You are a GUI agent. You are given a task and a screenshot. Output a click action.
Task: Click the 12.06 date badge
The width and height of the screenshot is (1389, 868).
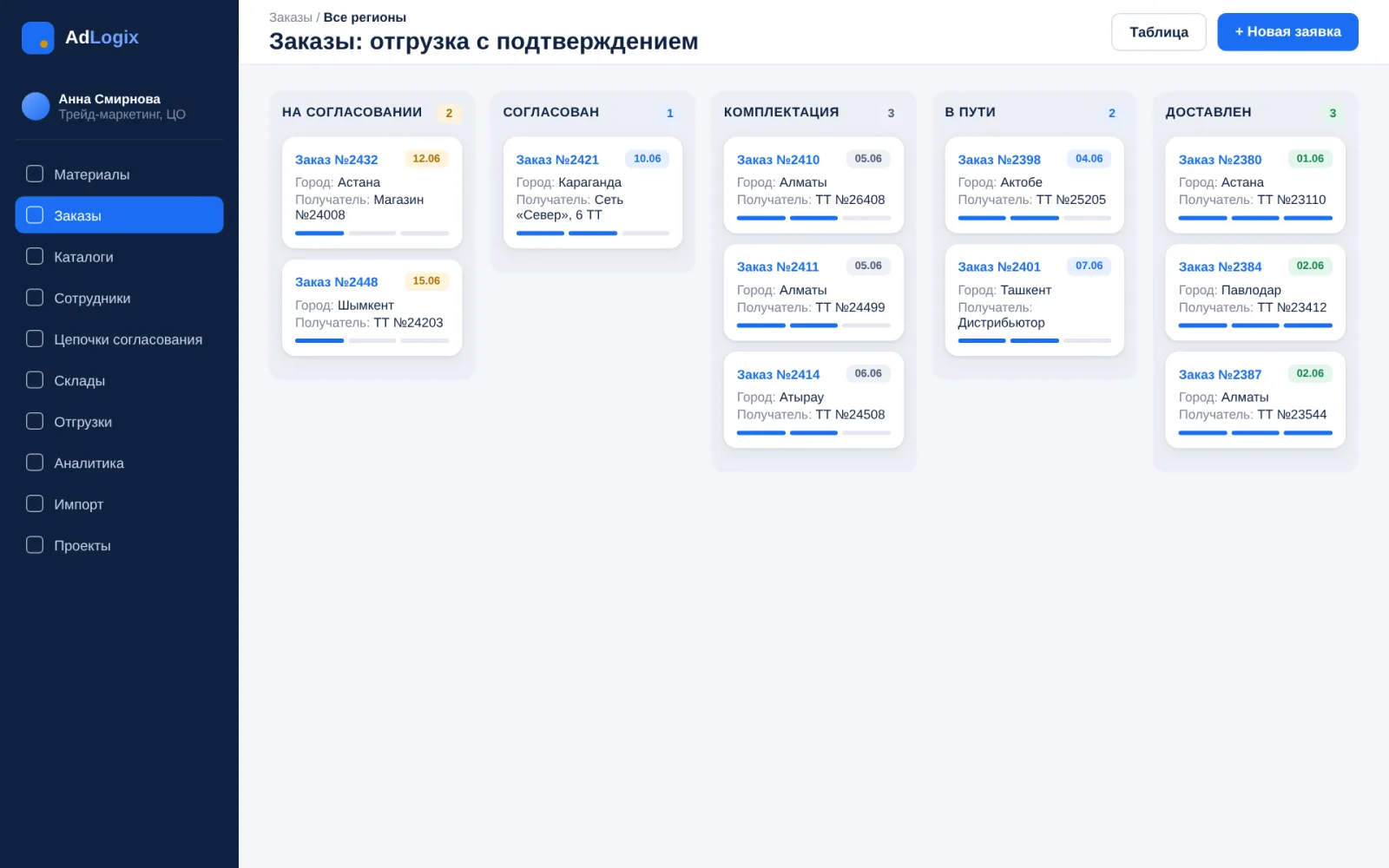[x=426, y=159]
